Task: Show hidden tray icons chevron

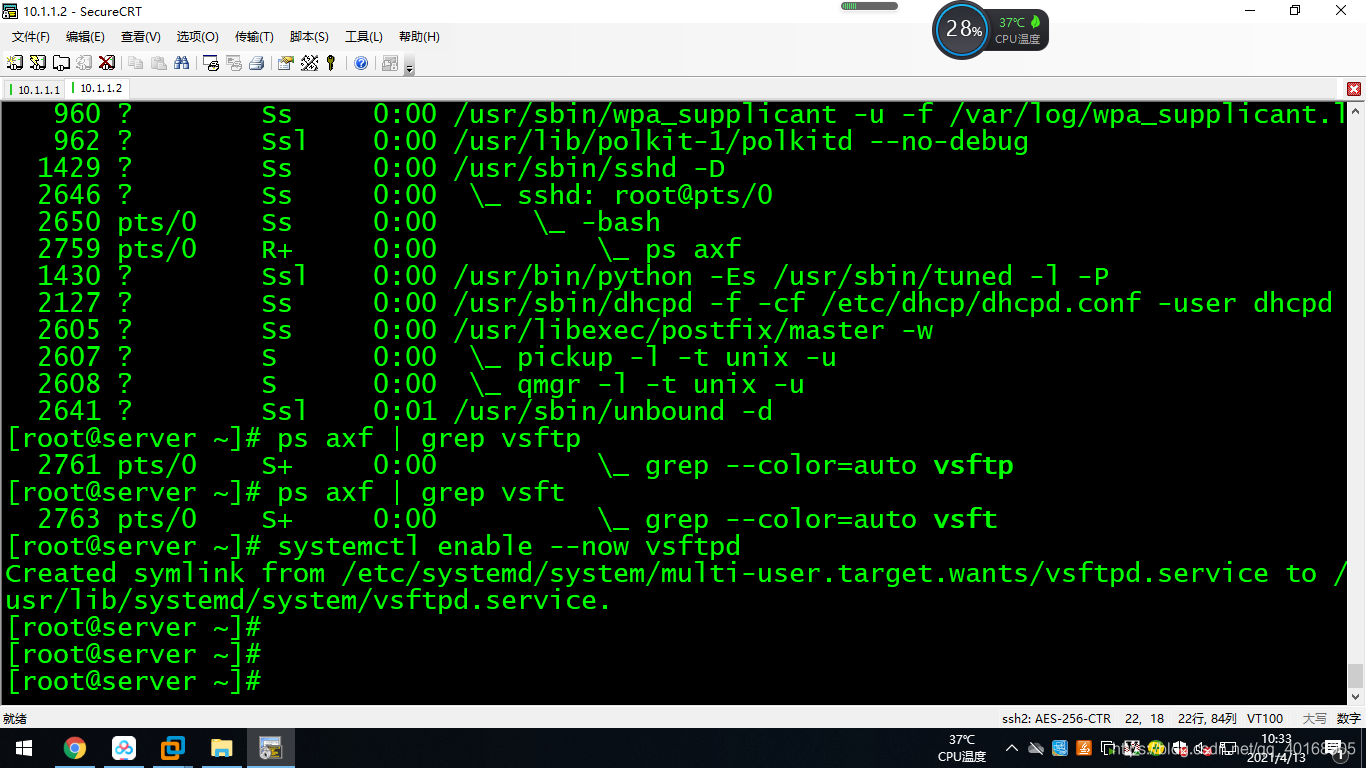Action: [1012, 748]
